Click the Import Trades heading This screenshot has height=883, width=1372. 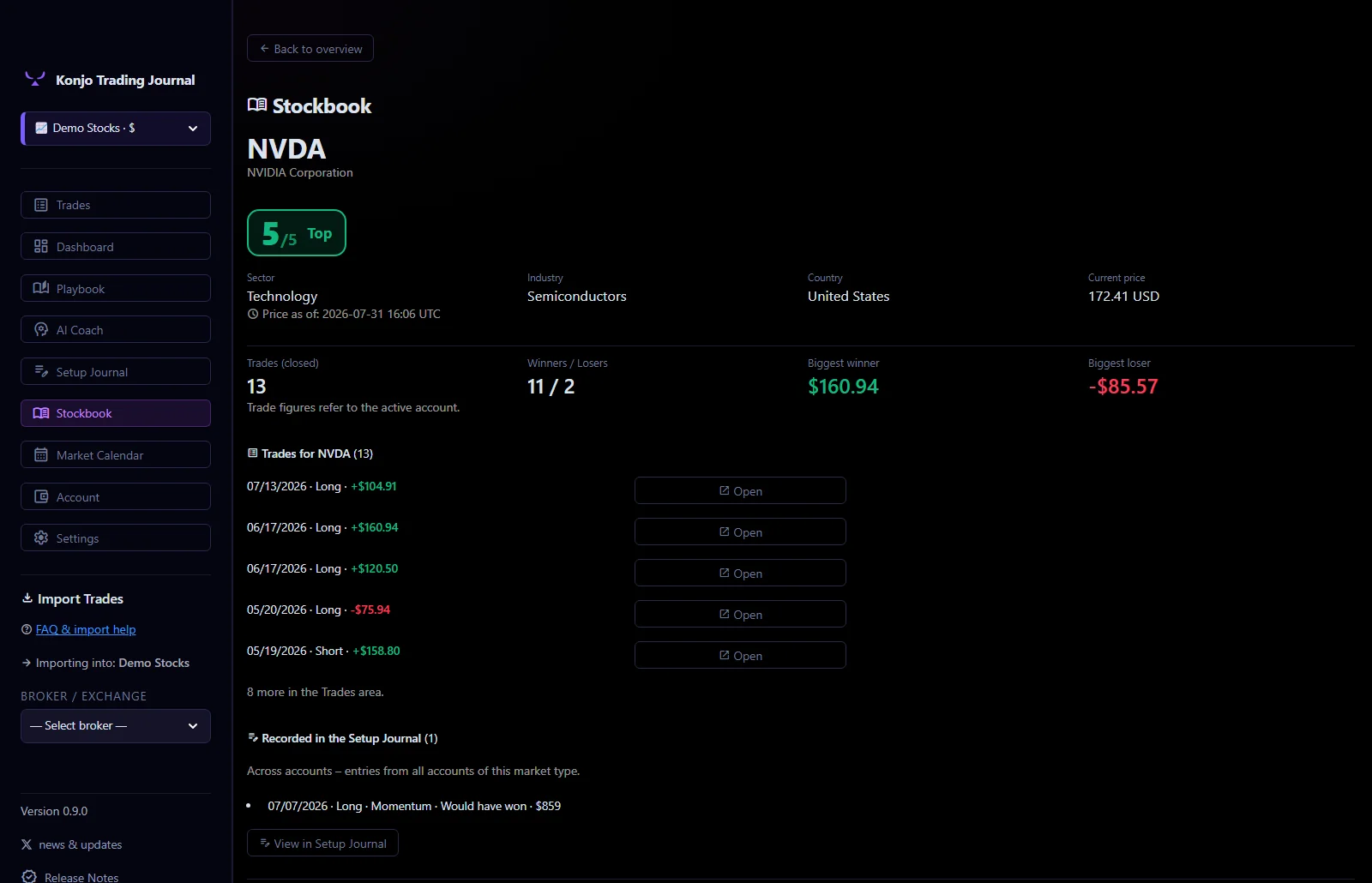(81, 598)
